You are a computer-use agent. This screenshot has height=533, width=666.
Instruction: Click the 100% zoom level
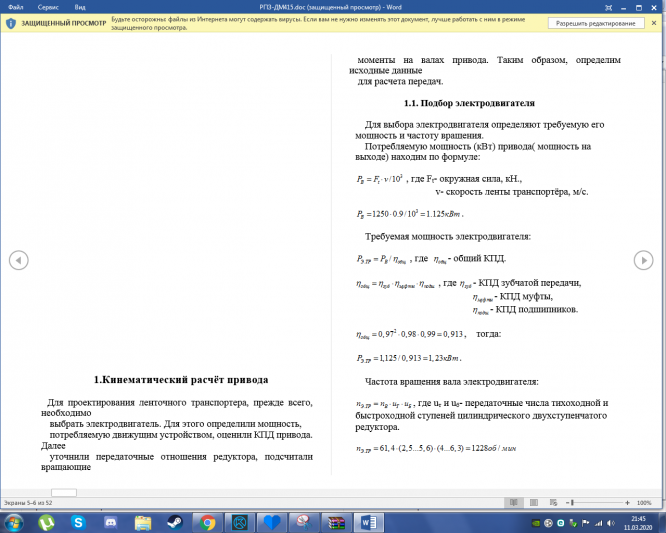pyautogui.click(x=644, y=502)
